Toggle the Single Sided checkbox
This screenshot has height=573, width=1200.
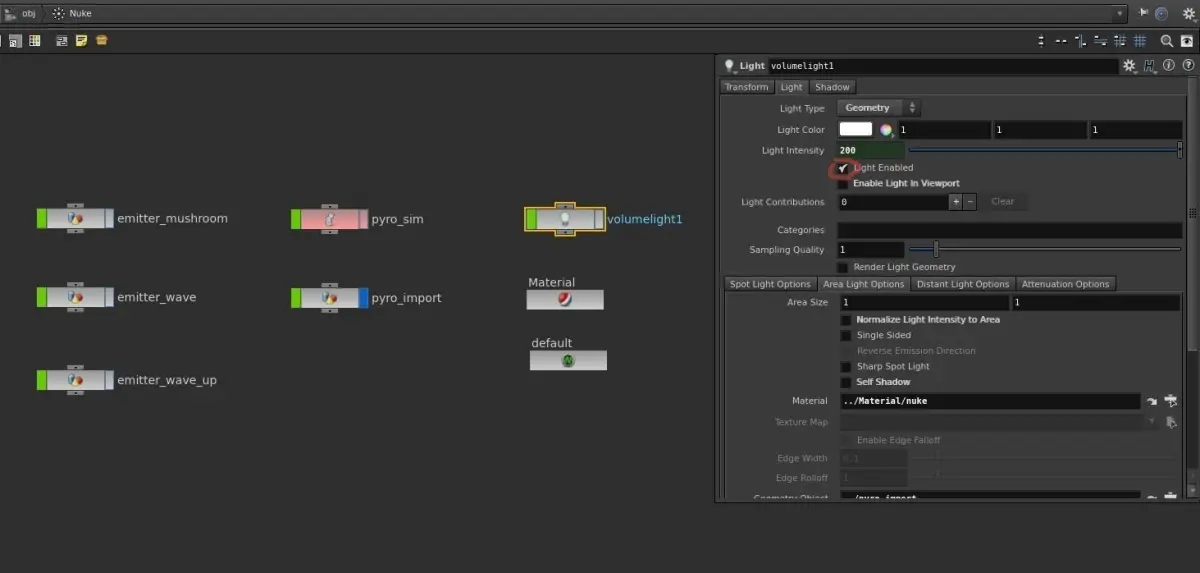tap(846, 336)
